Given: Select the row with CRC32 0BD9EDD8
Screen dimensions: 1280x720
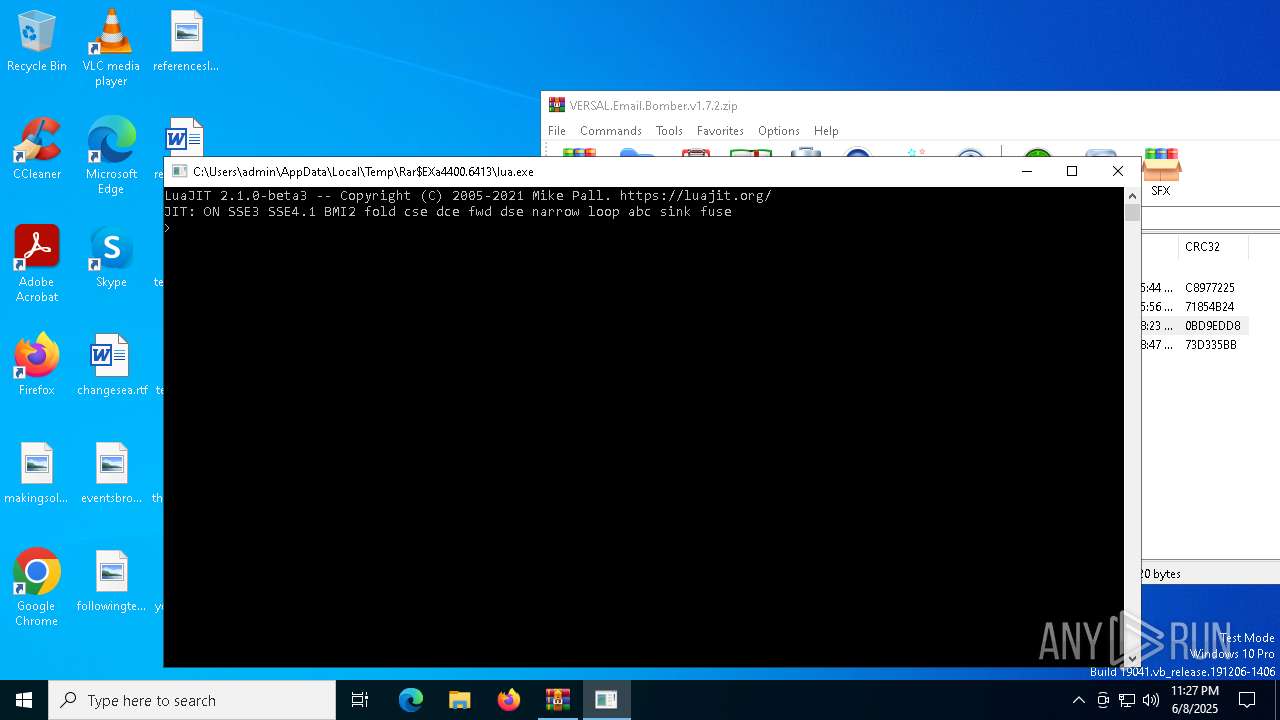Looking at the screenshot, I should [x=1210, y=326].
